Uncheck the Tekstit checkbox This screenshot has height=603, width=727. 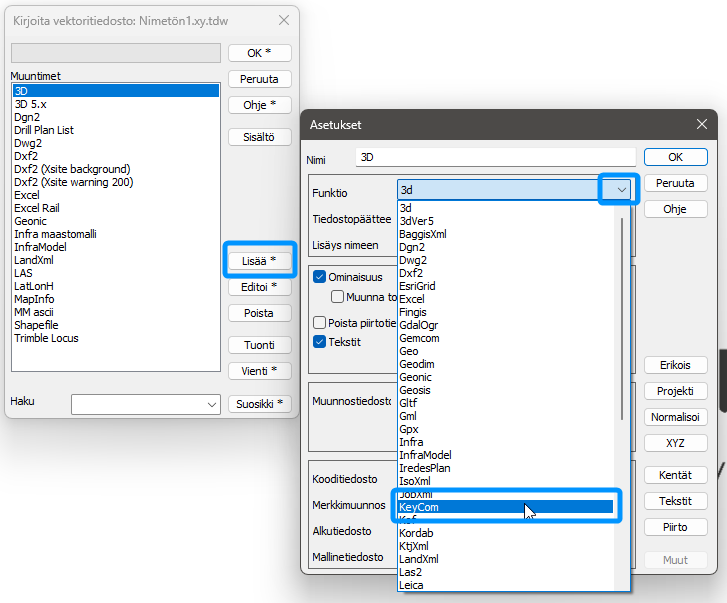(320, 342)
